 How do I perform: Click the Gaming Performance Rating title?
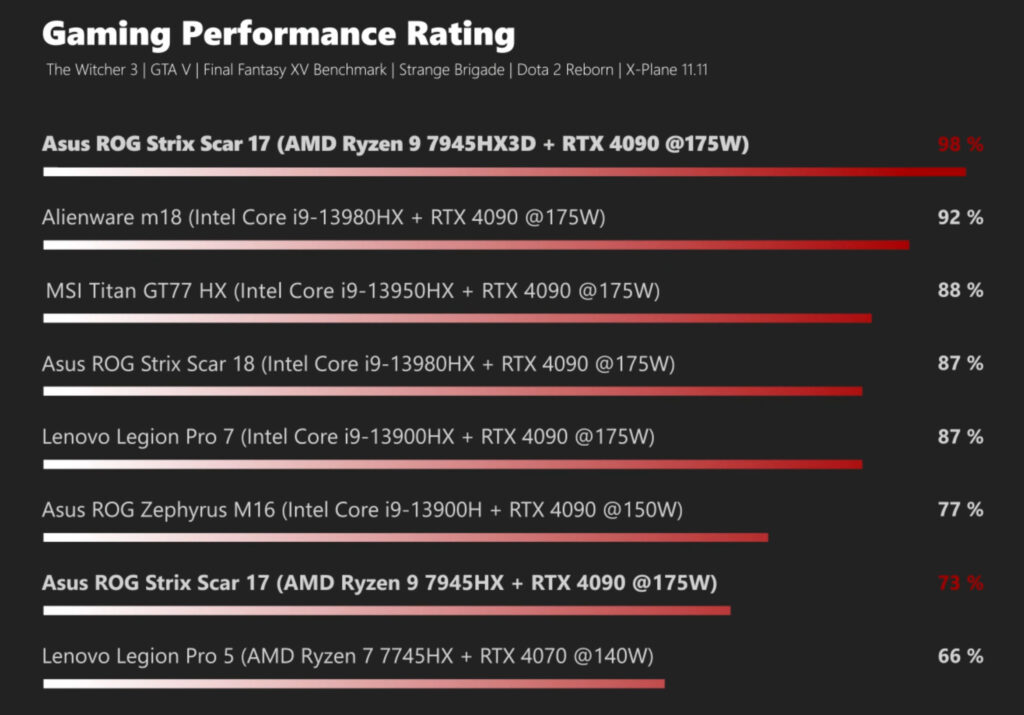point(278,35)
